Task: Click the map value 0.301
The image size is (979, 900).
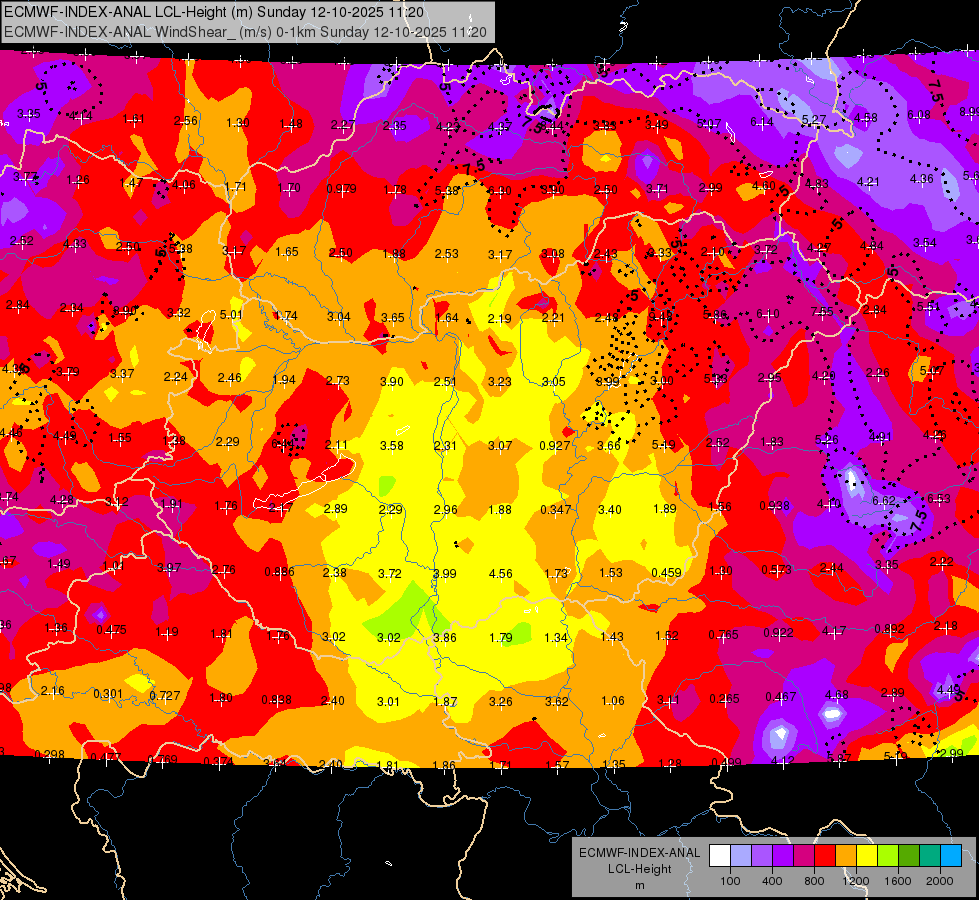Action: coord(108,694)
